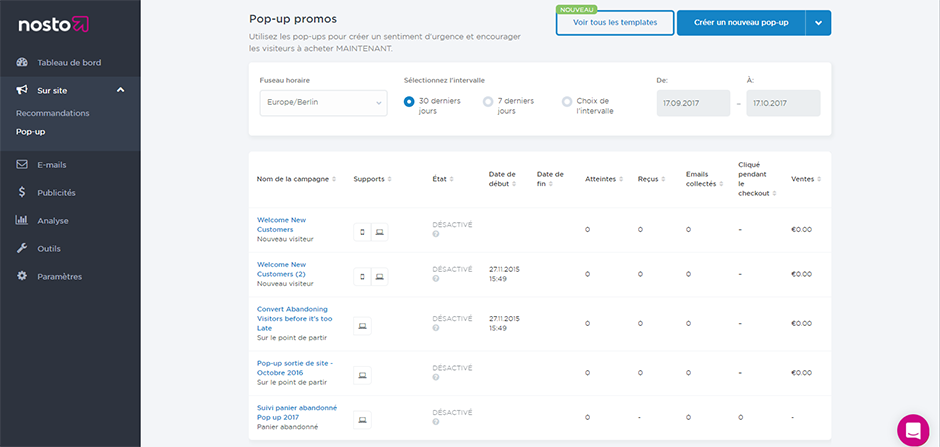The height and width of the screenshot is (447, 940).
Task: Open the Europe/Berlin timezone dropdown
Action: click(323, 102)
